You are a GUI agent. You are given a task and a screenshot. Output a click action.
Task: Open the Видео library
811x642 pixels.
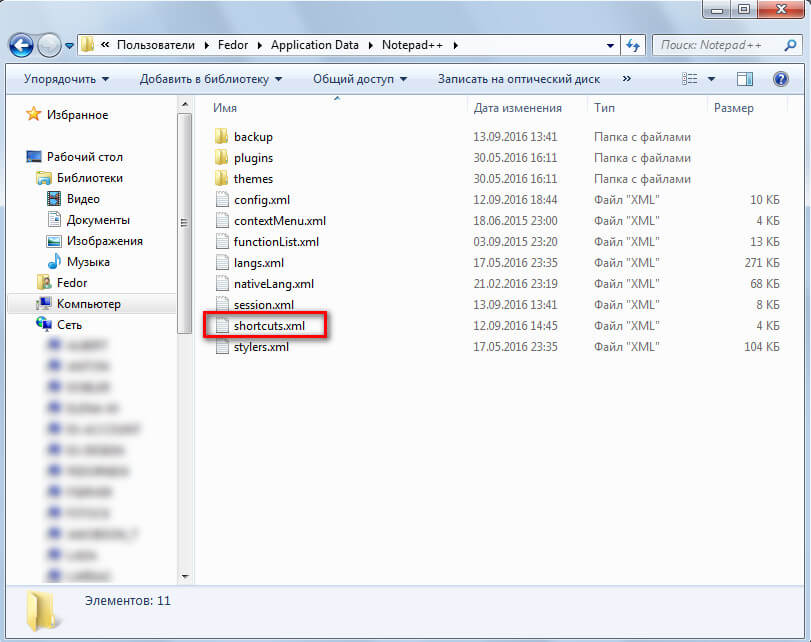coord(83,199)
